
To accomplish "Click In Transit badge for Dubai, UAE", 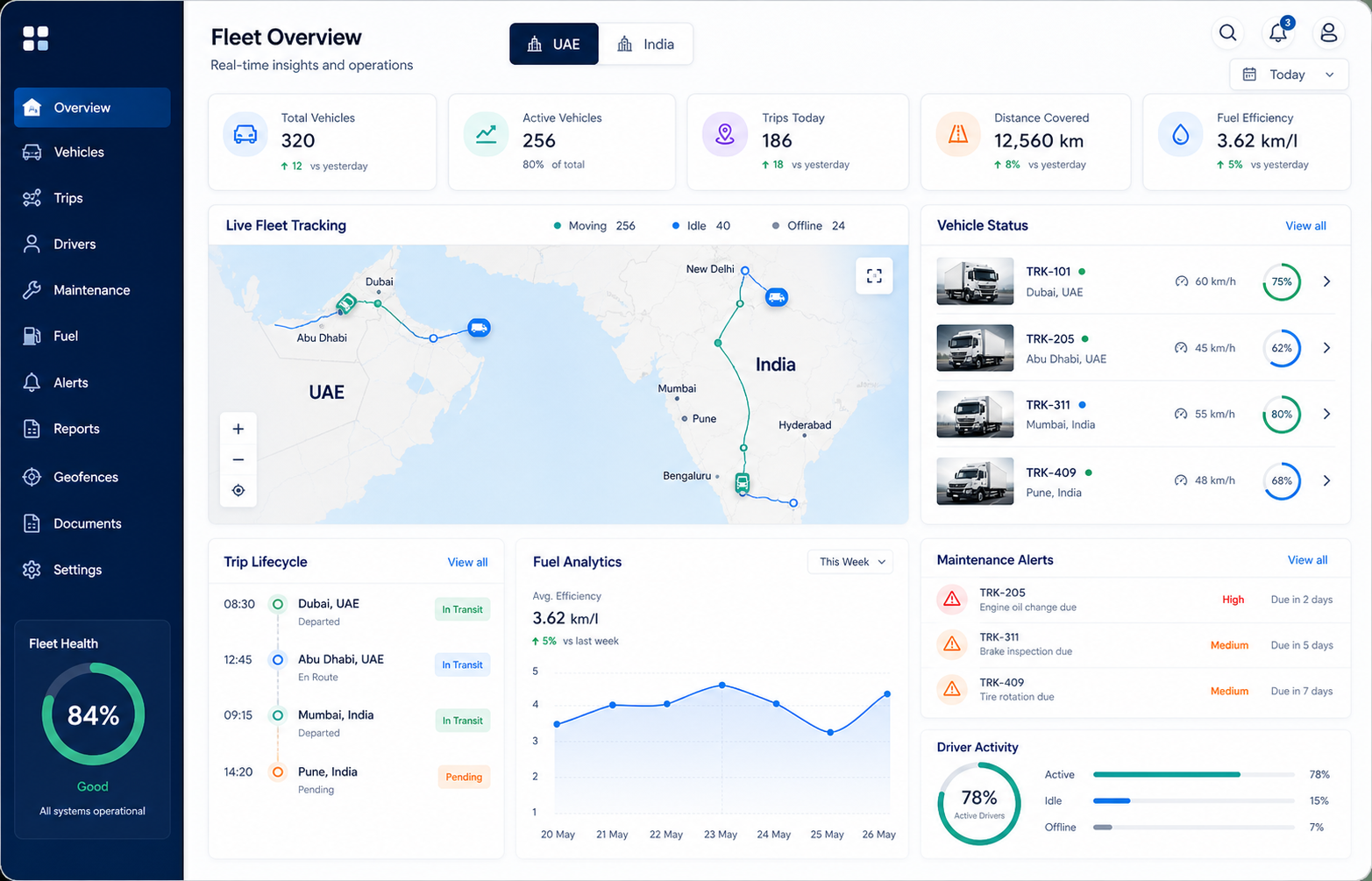I will (x=462, y=609).
